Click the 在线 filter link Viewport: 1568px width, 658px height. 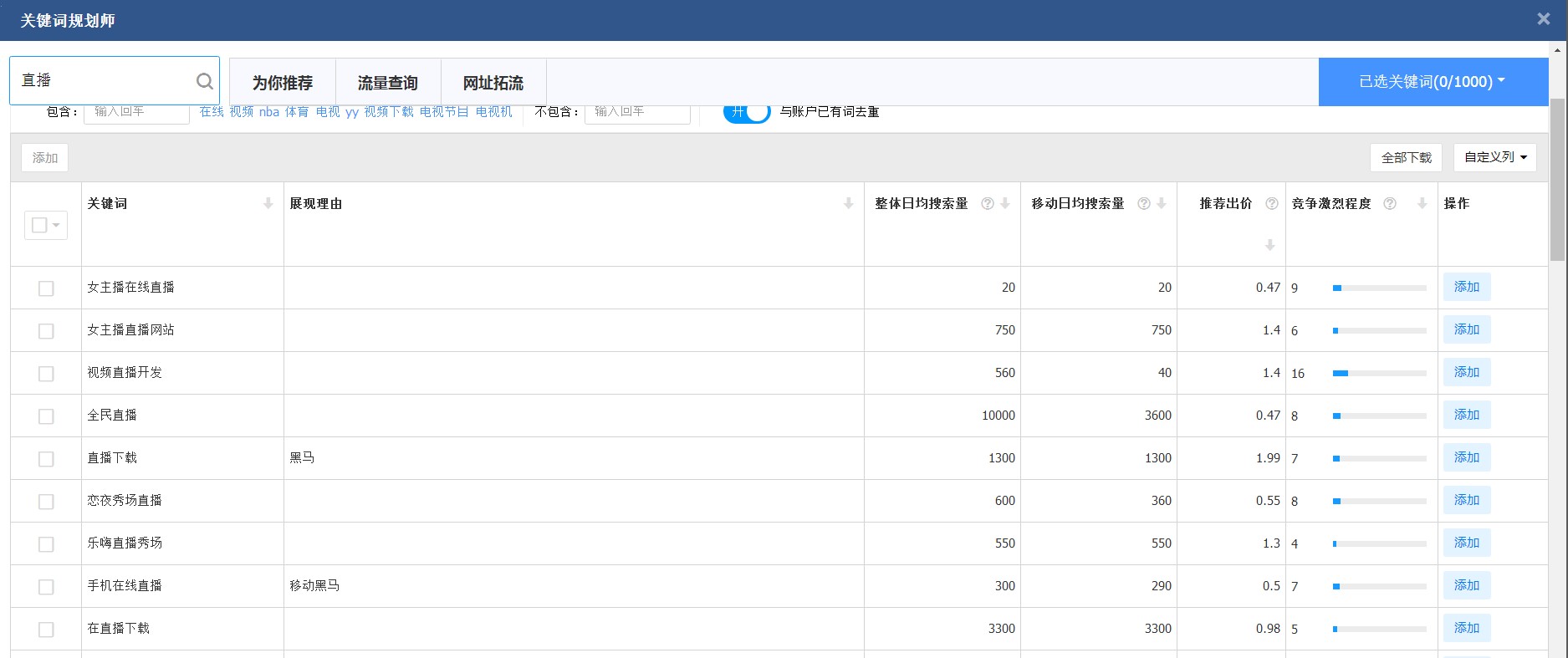pos(212,112)
